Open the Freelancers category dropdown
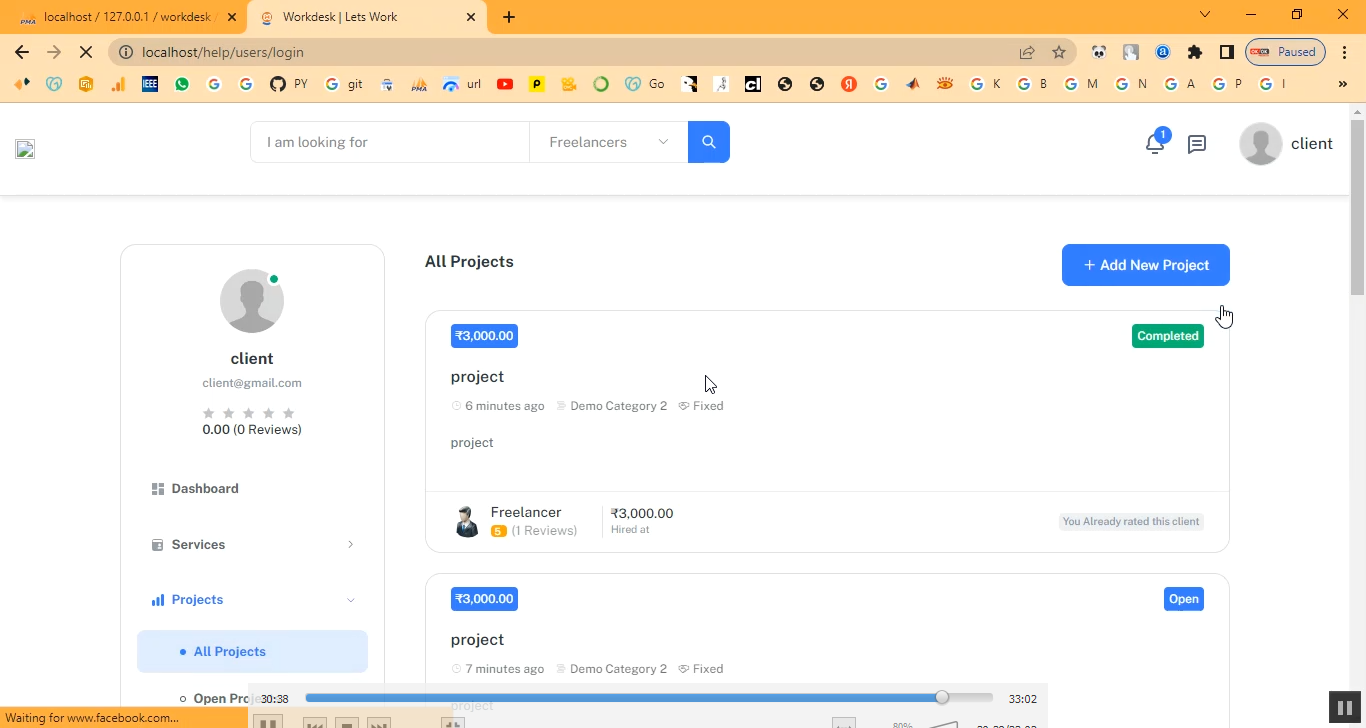 coord(608,142)
